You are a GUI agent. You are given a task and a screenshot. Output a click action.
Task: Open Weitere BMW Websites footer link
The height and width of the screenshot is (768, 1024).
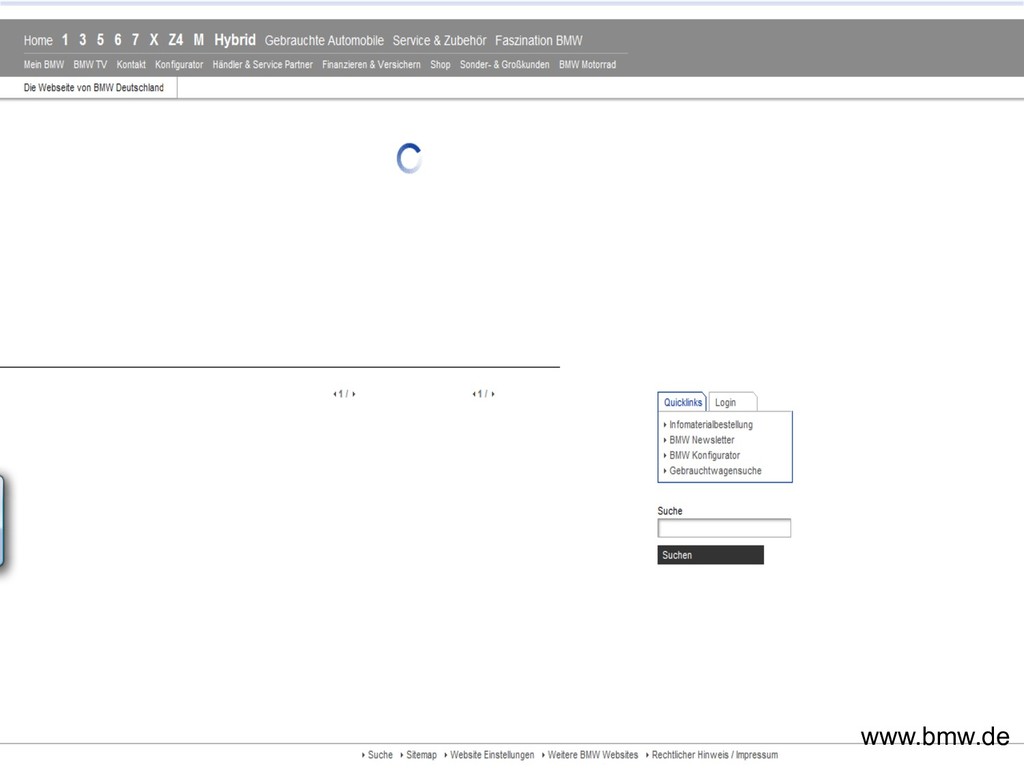[x=592, y=755]
